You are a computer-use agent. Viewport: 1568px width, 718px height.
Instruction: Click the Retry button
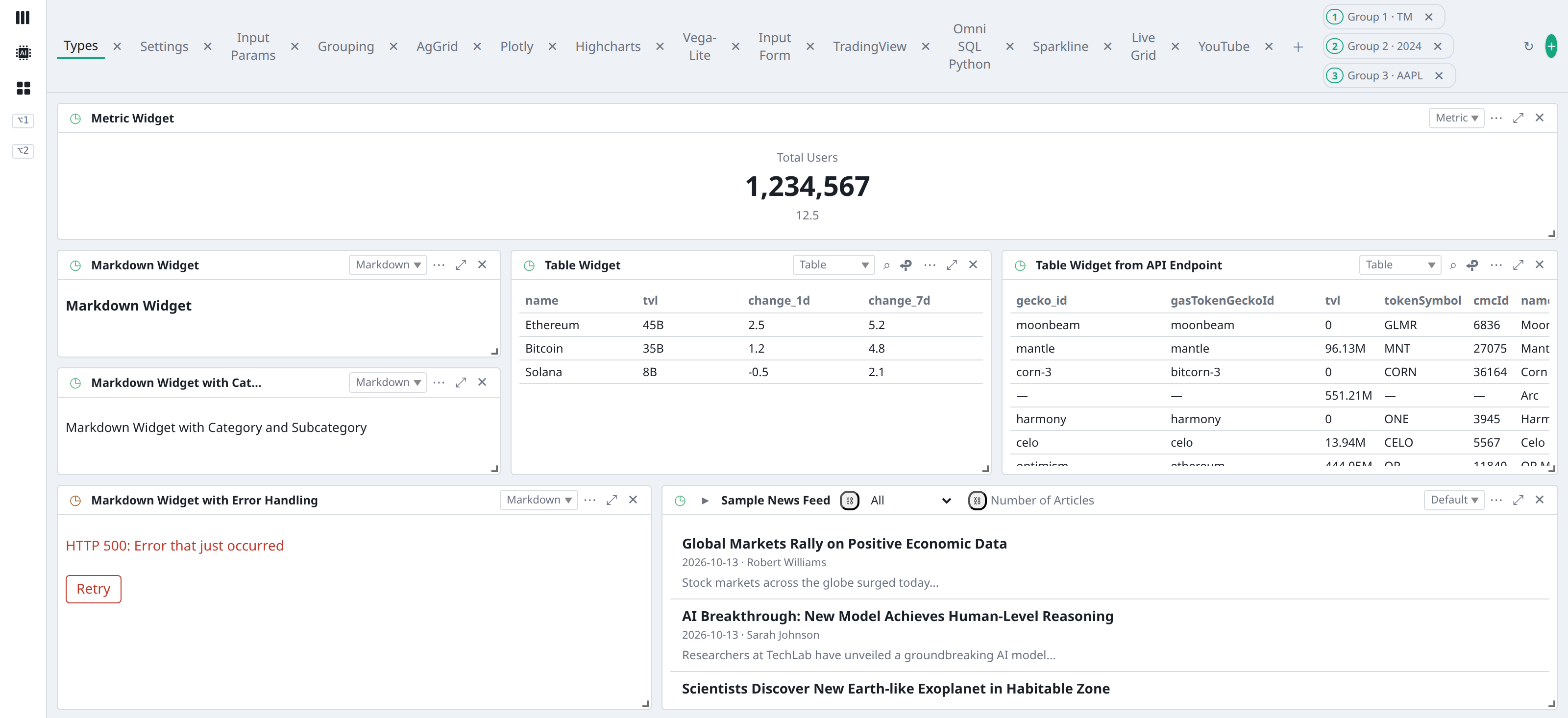pos(93,589)
